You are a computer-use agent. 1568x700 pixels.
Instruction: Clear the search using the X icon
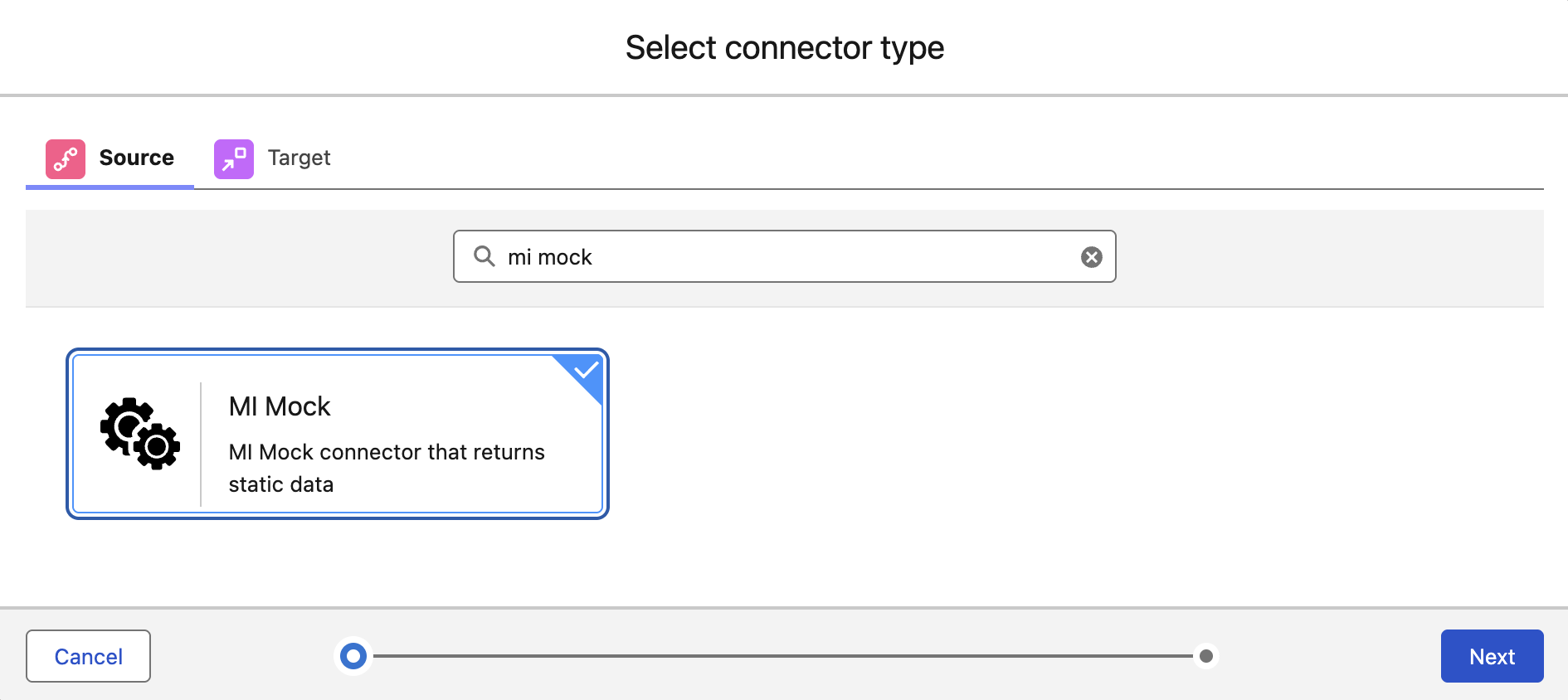pos(1091,257)
